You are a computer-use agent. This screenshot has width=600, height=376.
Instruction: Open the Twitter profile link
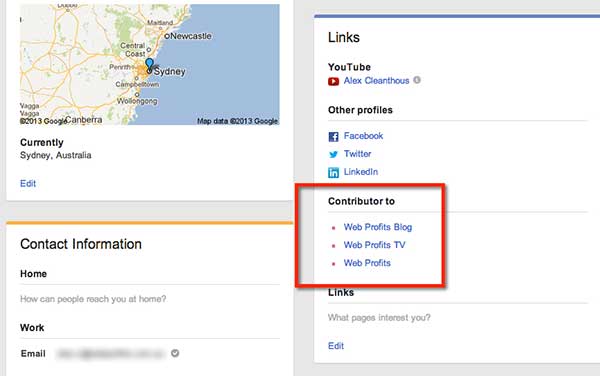pyautogui.click(x=357, y=154)
